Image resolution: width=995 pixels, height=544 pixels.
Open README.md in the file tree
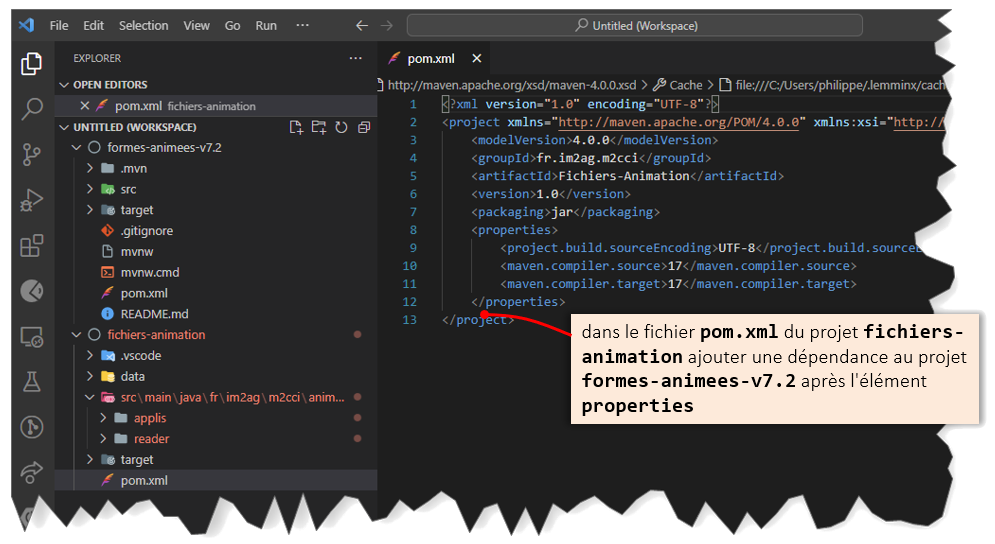pyautogui.click(x=154, y=314)
